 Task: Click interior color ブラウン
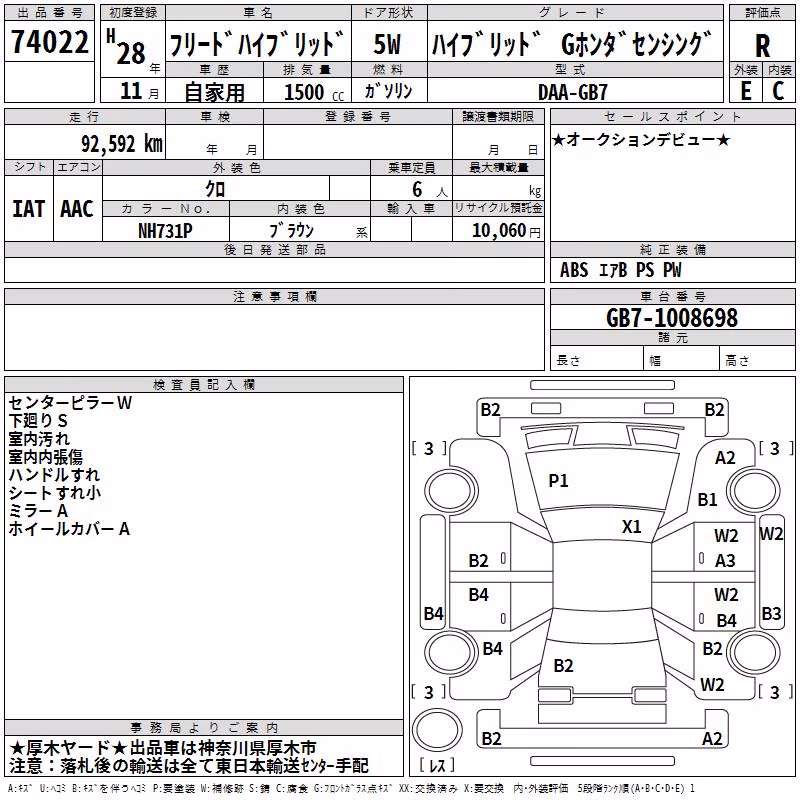[x=291, y=231]
